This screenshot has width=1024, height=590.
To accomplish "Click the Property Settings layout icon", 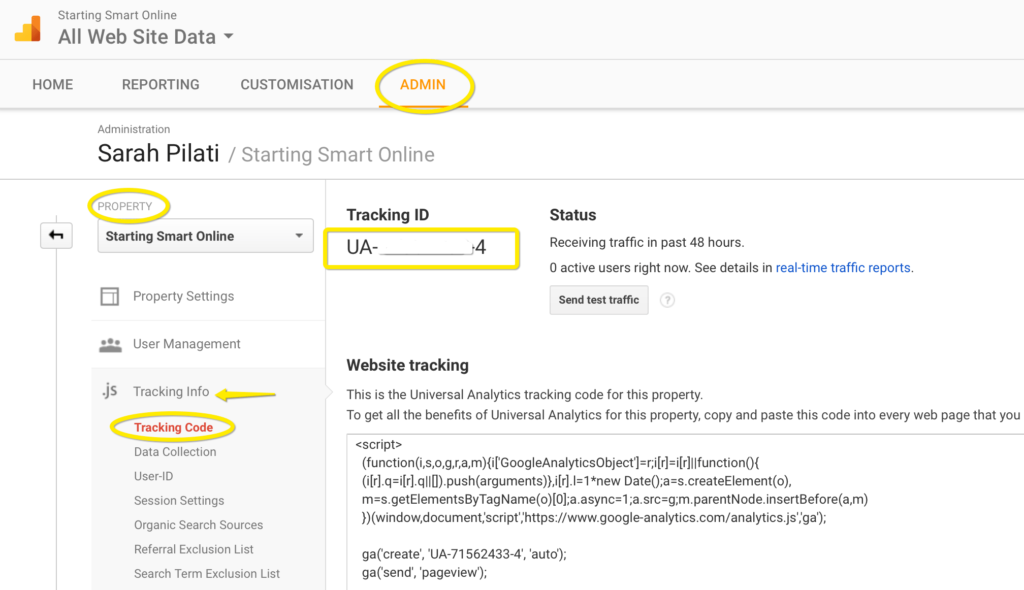I will pos(110,297).
